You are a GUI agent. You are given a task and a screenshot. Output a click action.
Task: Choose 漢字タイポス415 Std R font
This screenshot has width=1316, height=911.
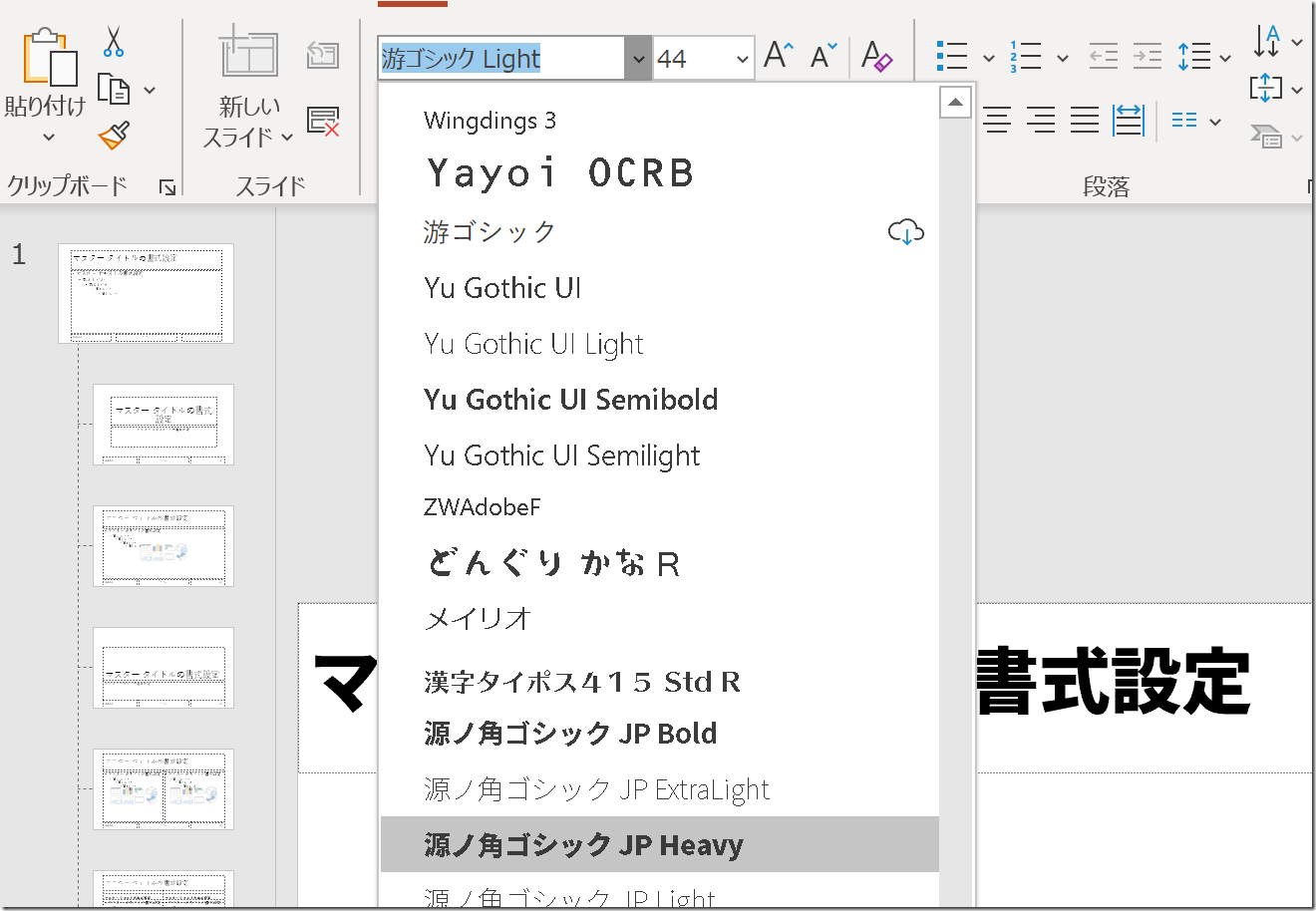click(659, 682)
